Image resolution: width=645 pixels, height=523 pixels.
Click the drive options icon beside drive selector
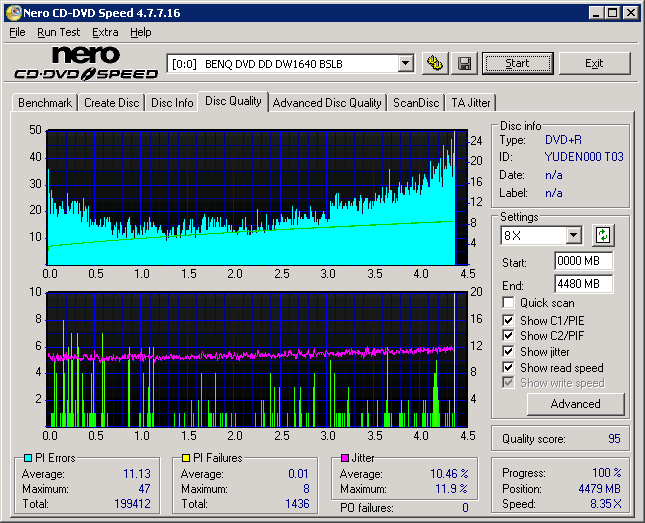[x=435, y=63]
